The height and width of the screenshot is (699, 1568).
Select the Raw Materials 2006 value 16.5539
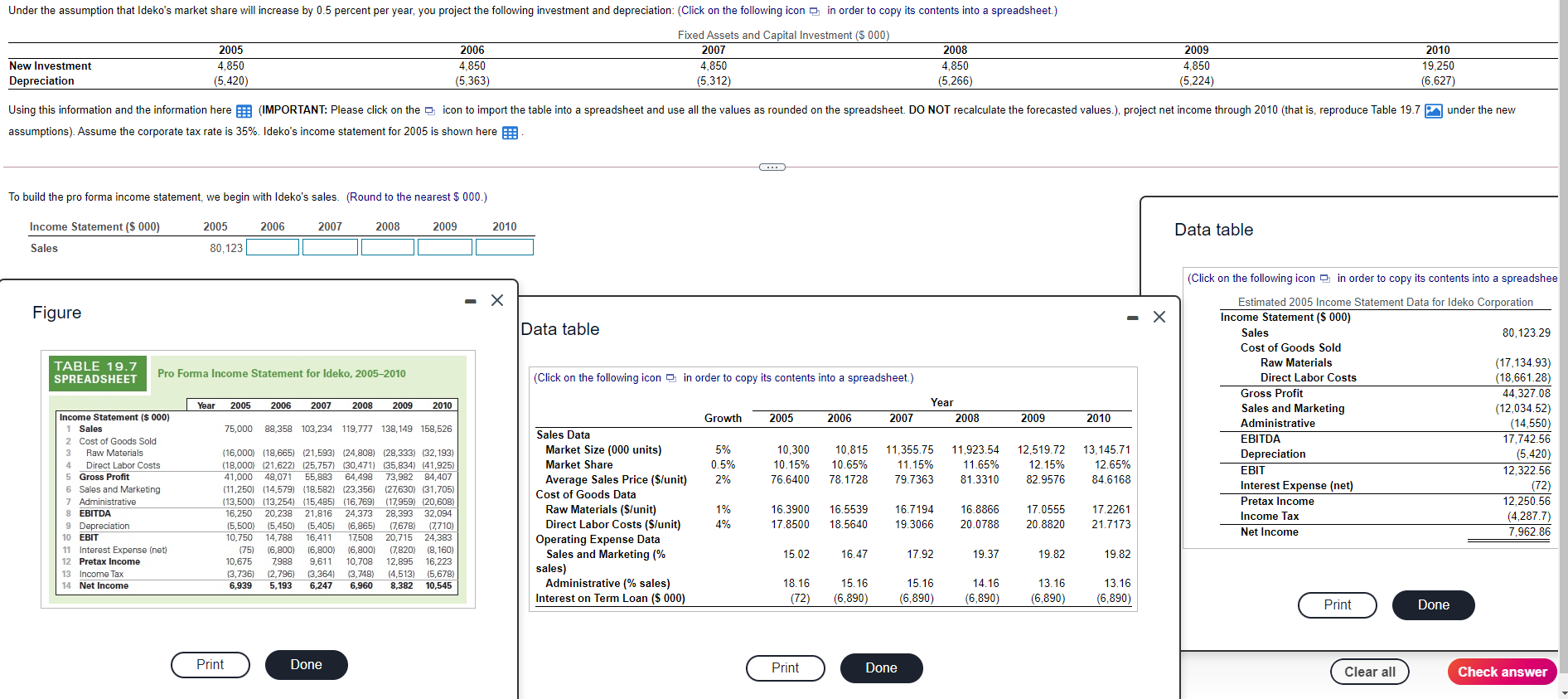click(x=848, y=509)
